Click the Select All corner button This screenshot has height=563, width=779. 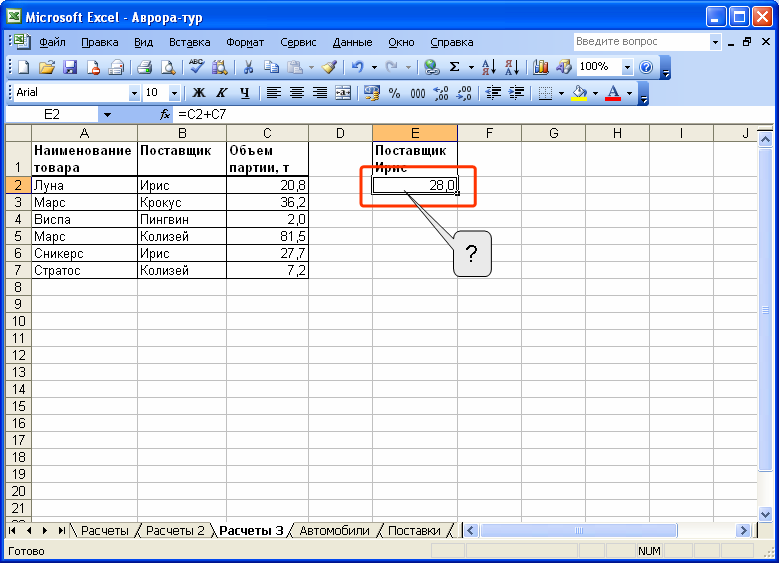pyautogui.click(x=18, y=133)
